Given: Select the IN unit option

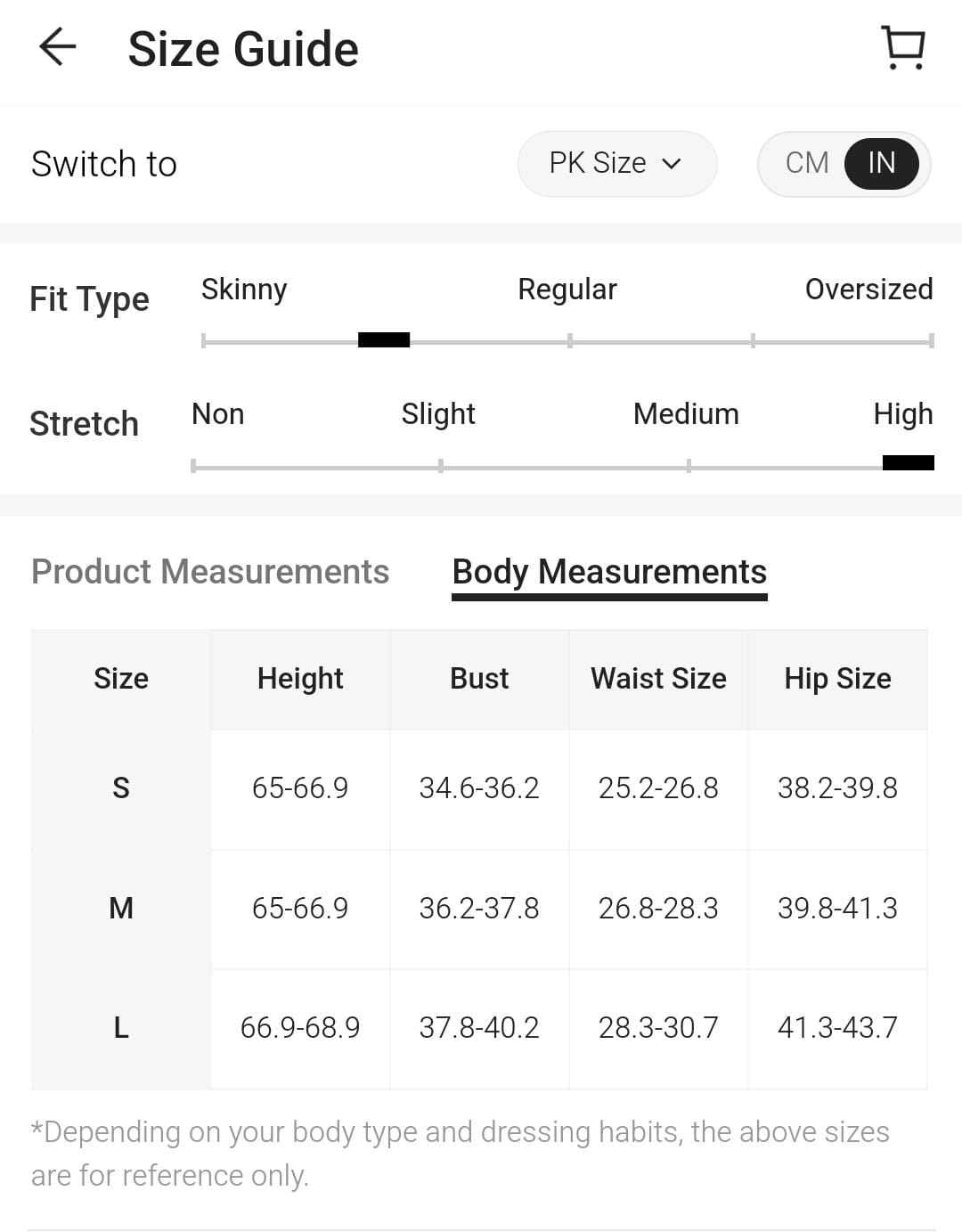Looking at the screenshot, I should pyautogui.click(x=881, y=163).
